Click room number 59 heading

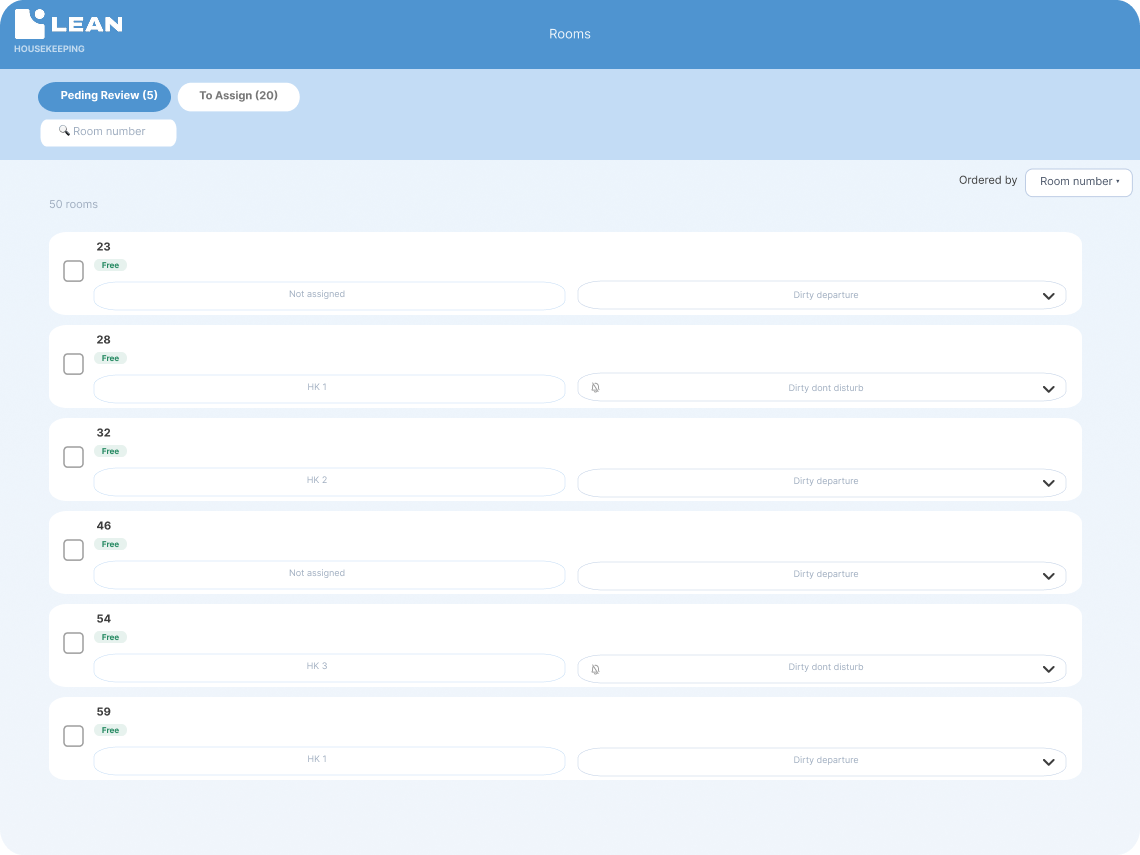tap(103, 712)
